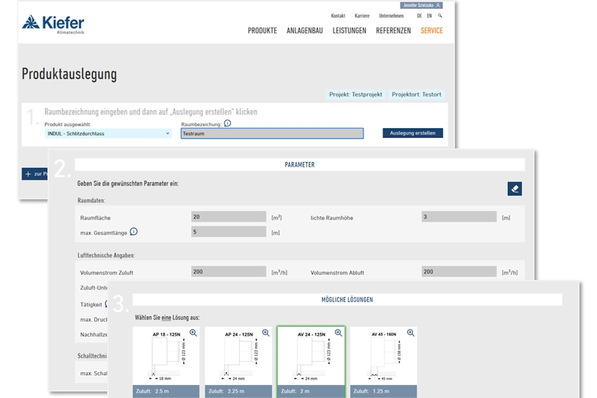Switch language to DE

point(419,16)
